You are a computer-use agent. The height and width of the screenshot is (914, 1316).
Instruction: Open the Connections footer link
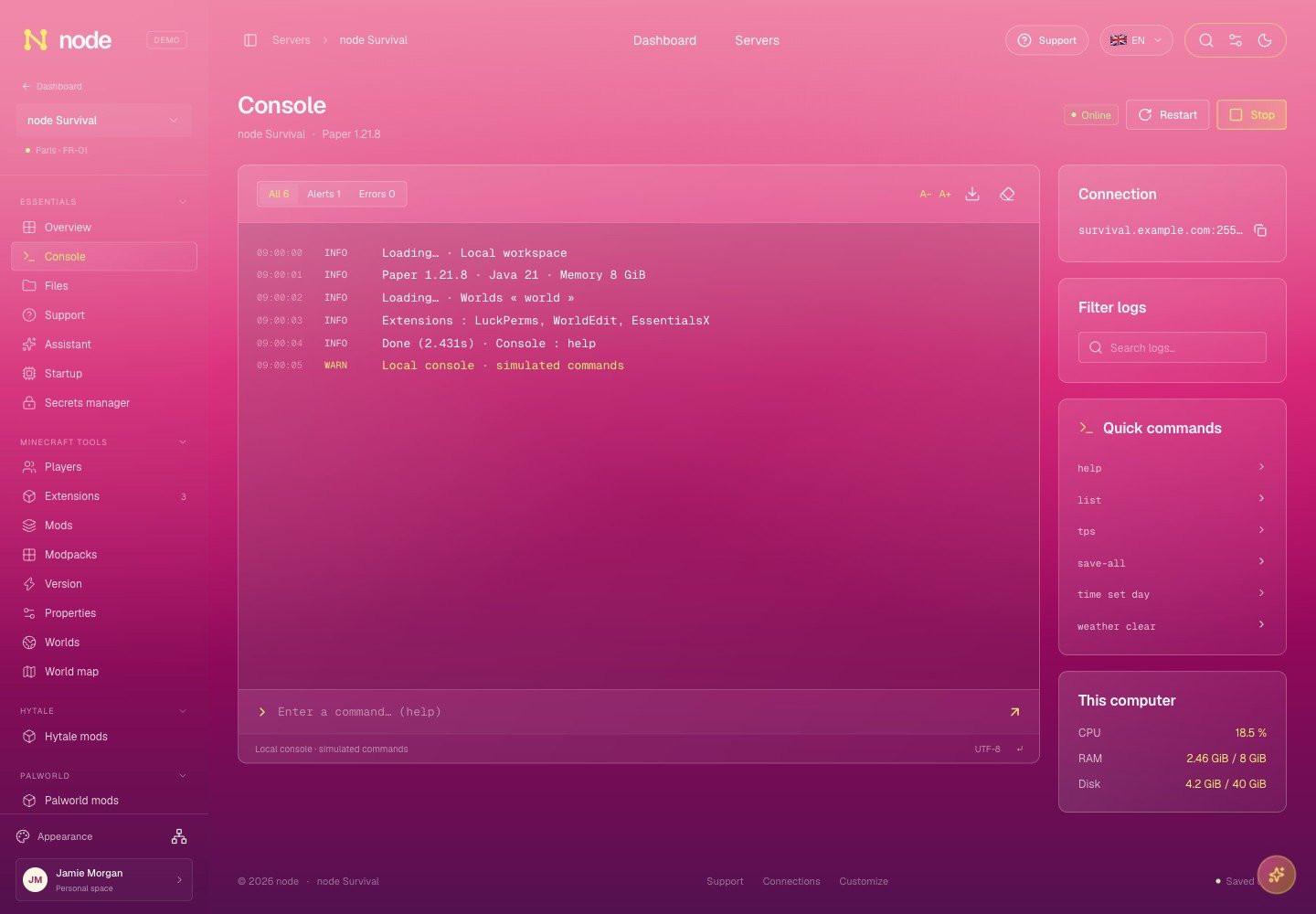[791, 882]
